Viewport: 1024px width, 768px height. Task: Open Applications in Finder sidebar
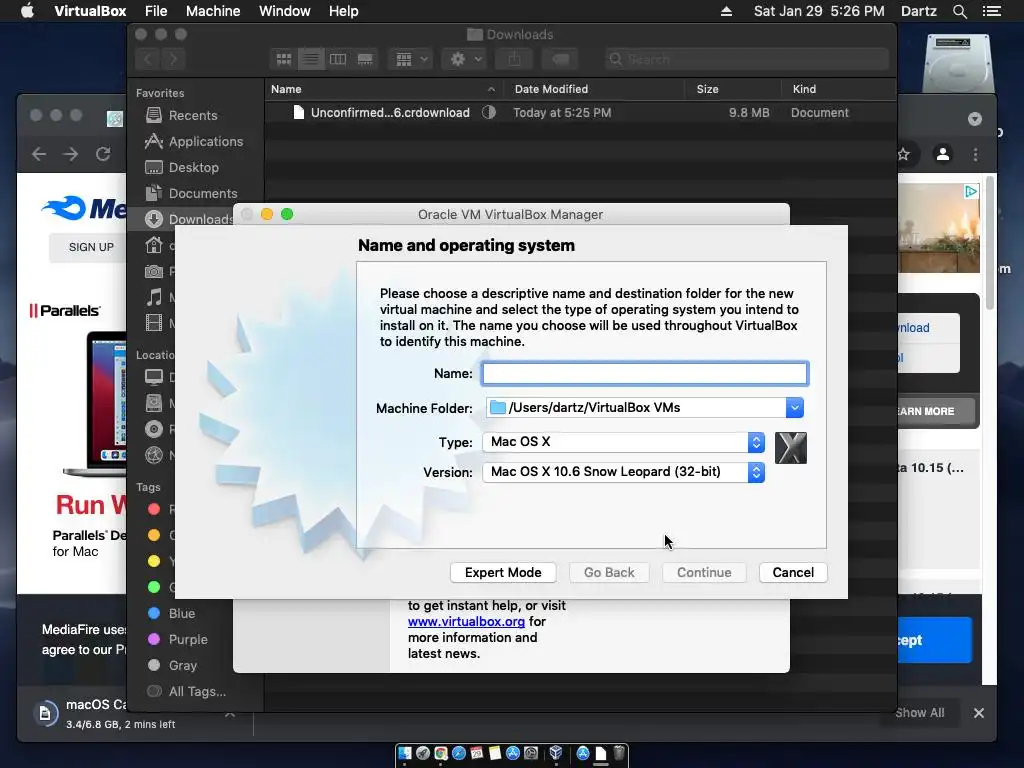tap(205, 142)
